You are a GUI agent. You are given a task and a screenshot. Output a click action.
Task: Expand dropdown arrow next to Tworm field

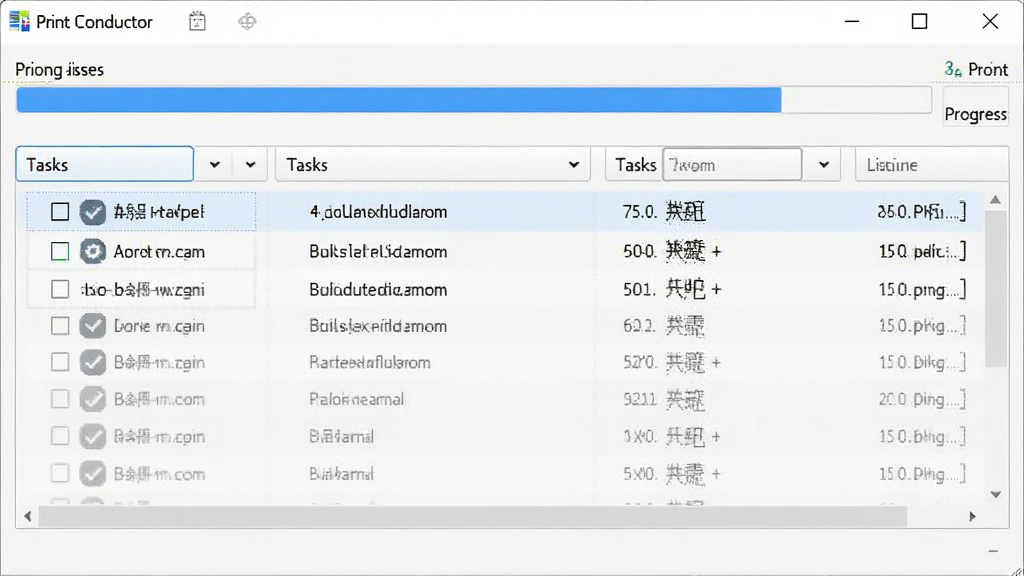coord(824,165)
